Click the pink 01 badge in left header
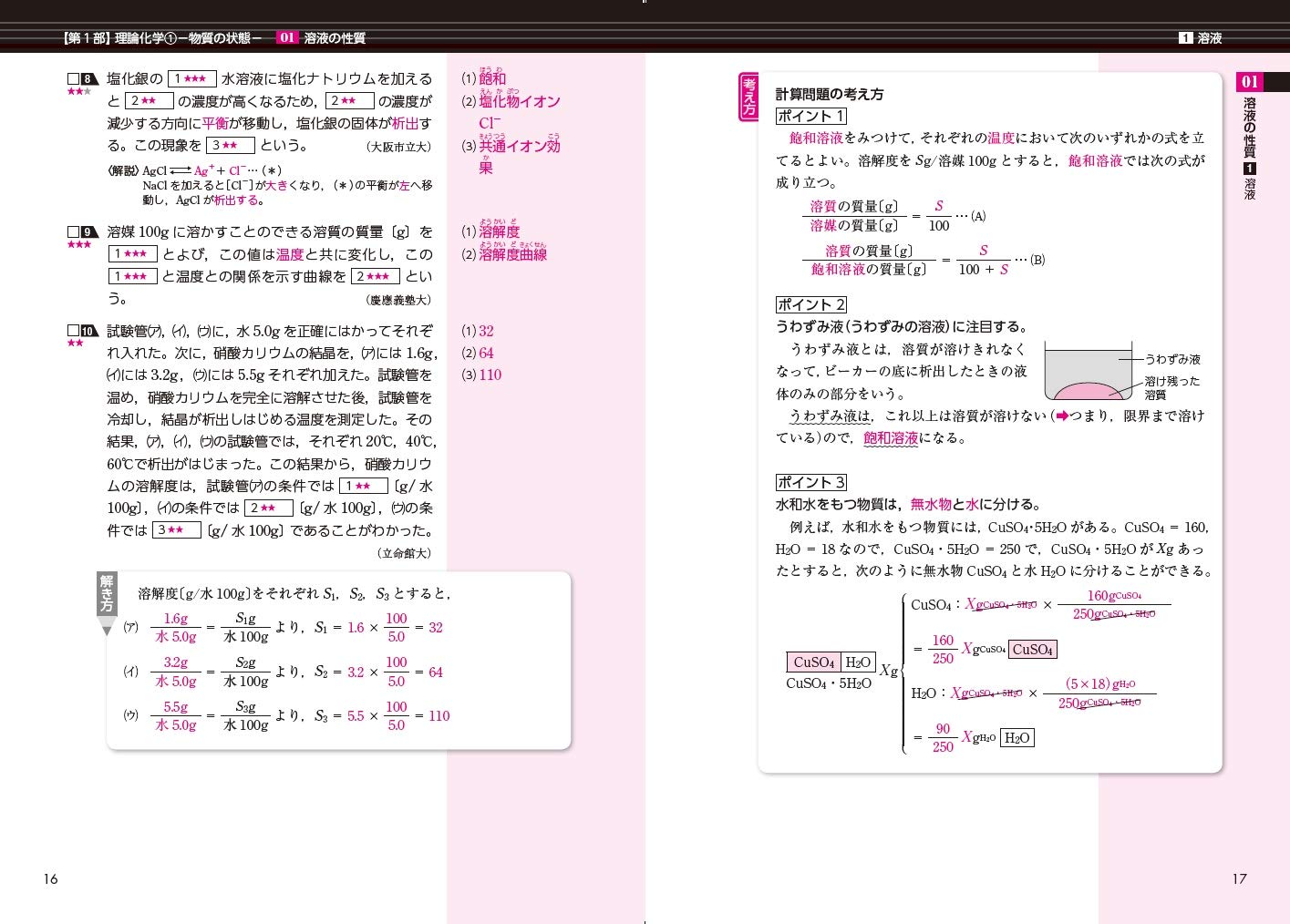The height and width of the screenshot is (924, 1290). (289, 38)
